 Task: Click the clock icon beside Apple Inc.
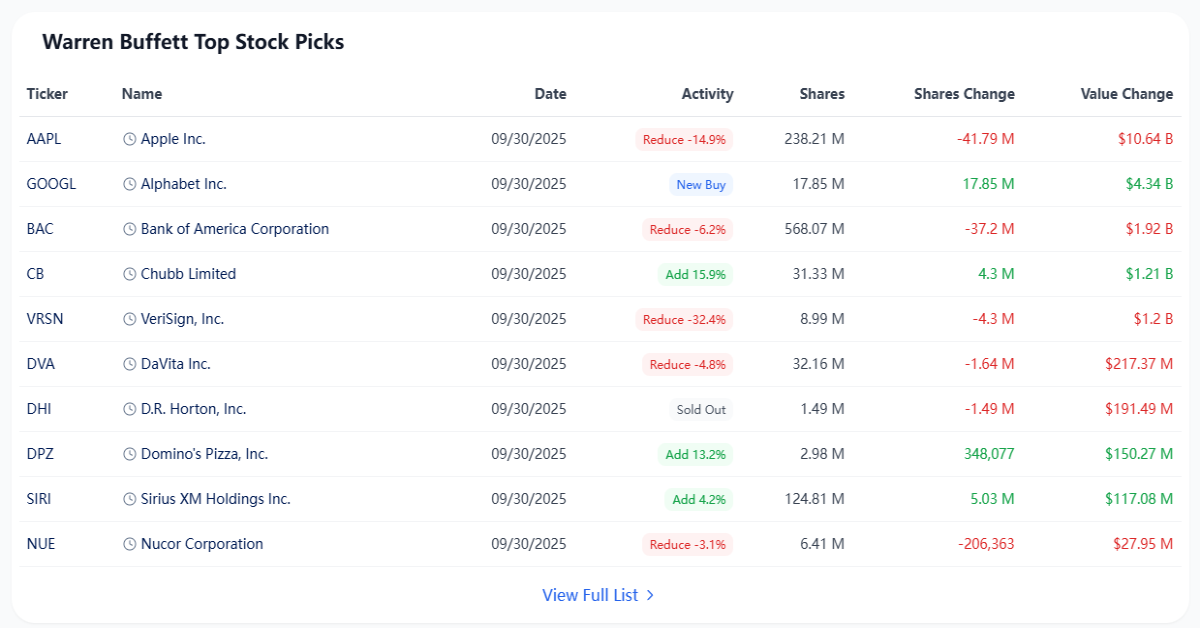pyautogui.click(x=129, y=139)
